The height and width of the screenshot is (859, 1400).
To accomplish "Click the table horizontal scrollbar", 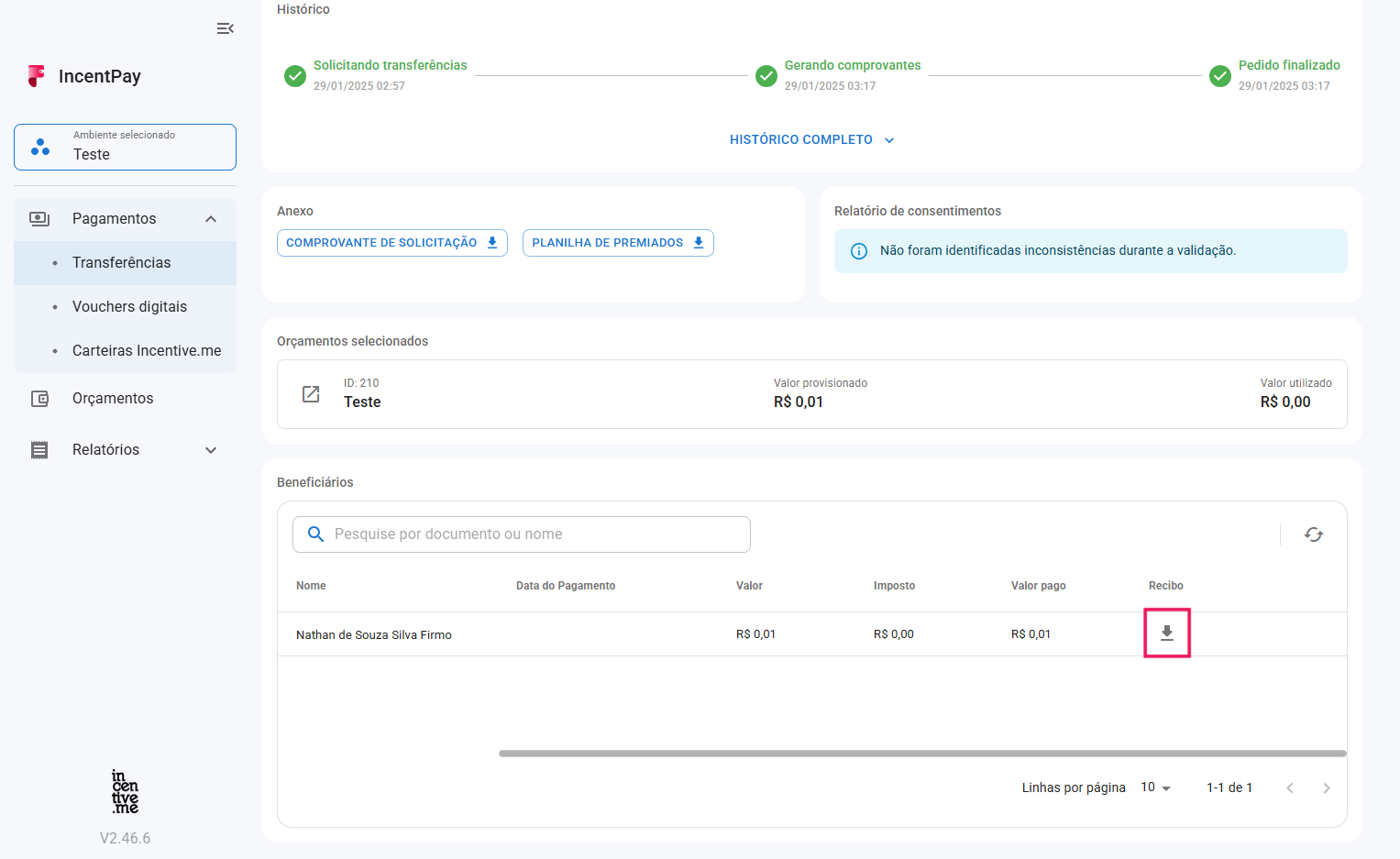I will (922, 754).
